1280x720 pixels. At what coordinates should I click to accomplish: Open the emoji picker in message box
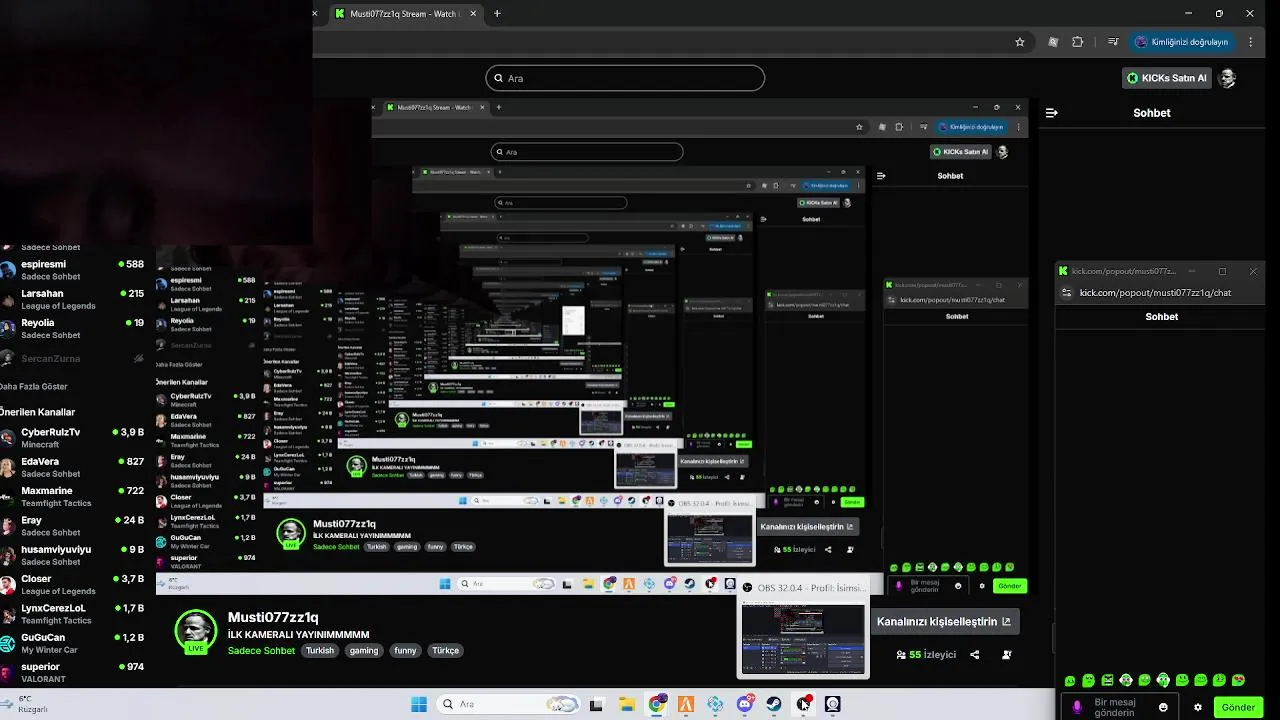click(x=1163, y=707)
